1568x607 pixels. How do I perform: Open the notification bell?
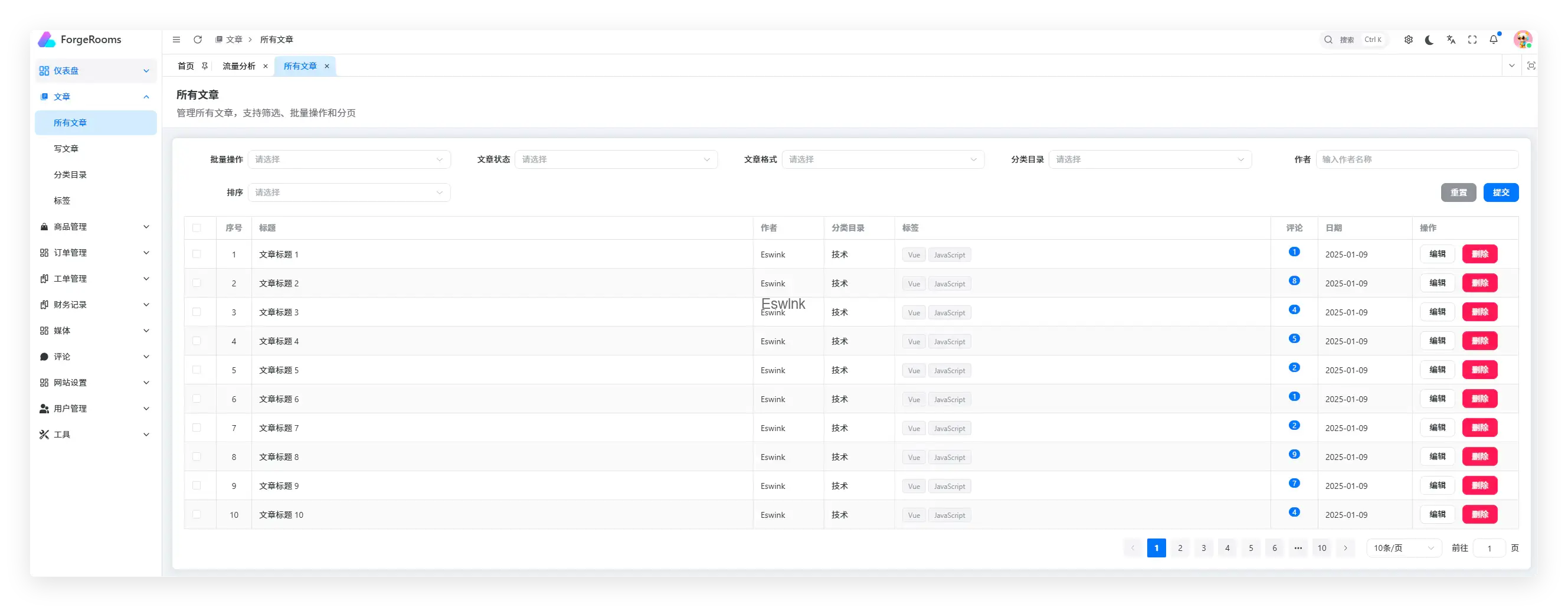pos(1494,40)
